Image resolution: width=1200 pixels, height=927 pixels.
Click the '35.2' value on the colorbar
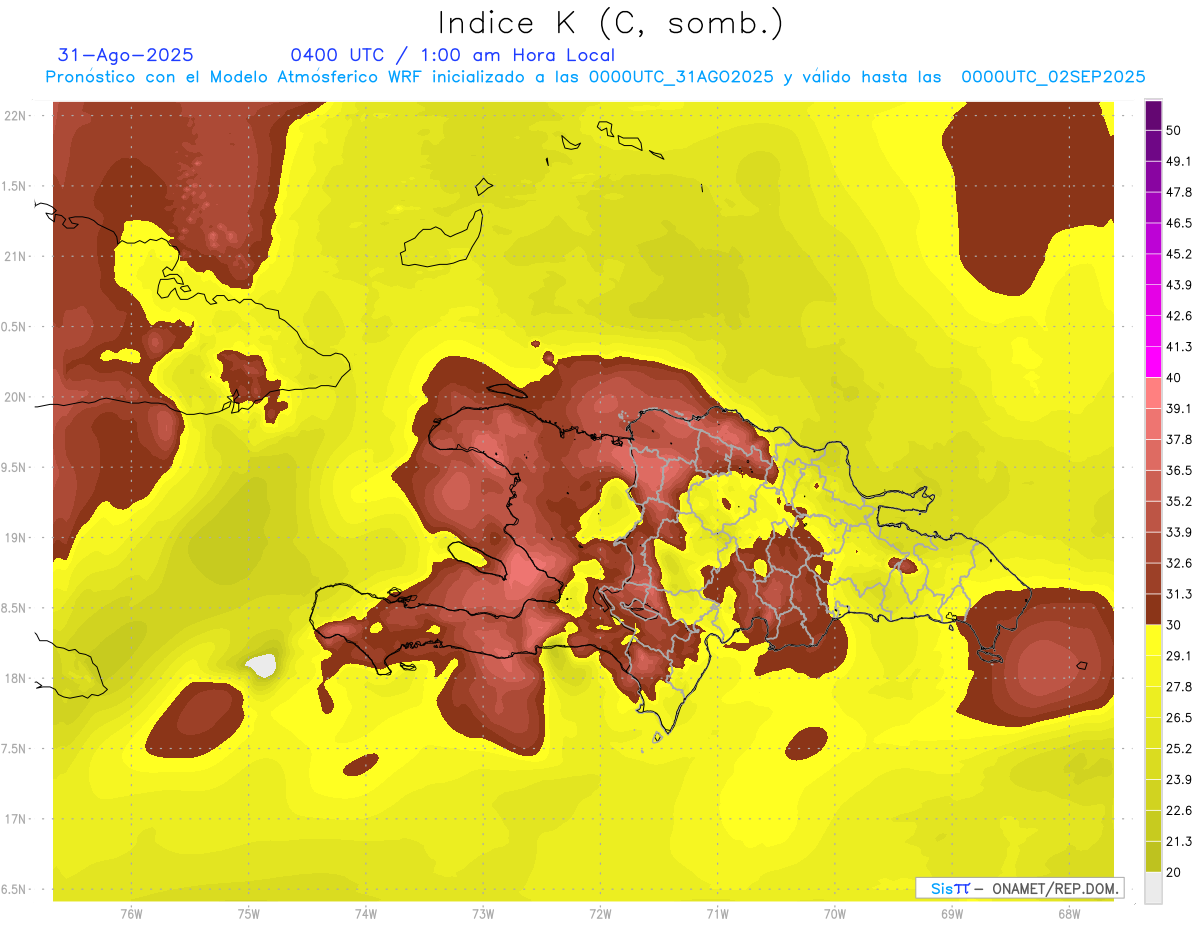click(1179, 501)
